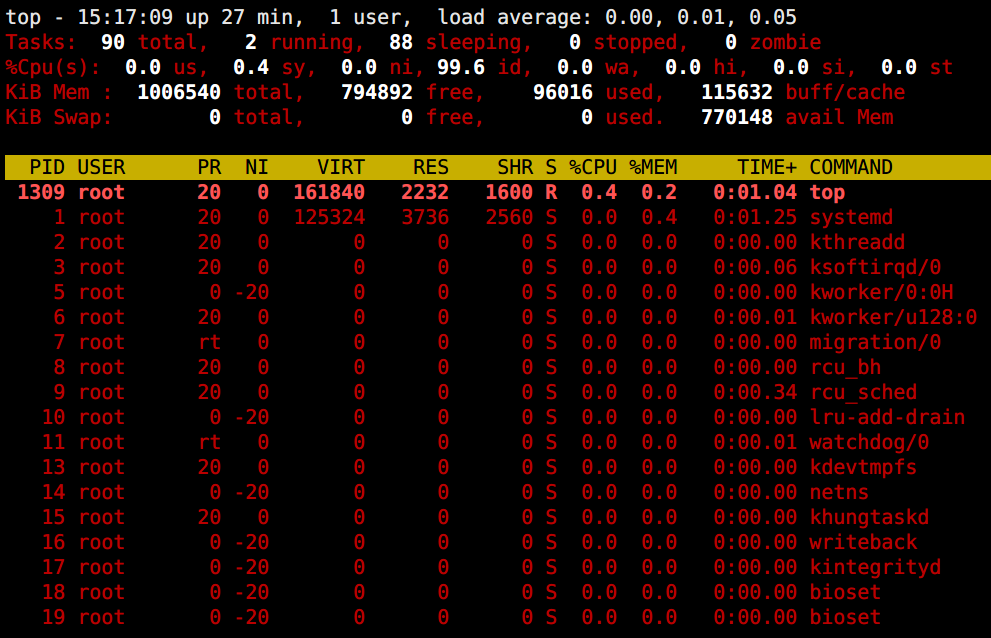Click the systemd command name
991x638 pixels.
pos(851,218)
